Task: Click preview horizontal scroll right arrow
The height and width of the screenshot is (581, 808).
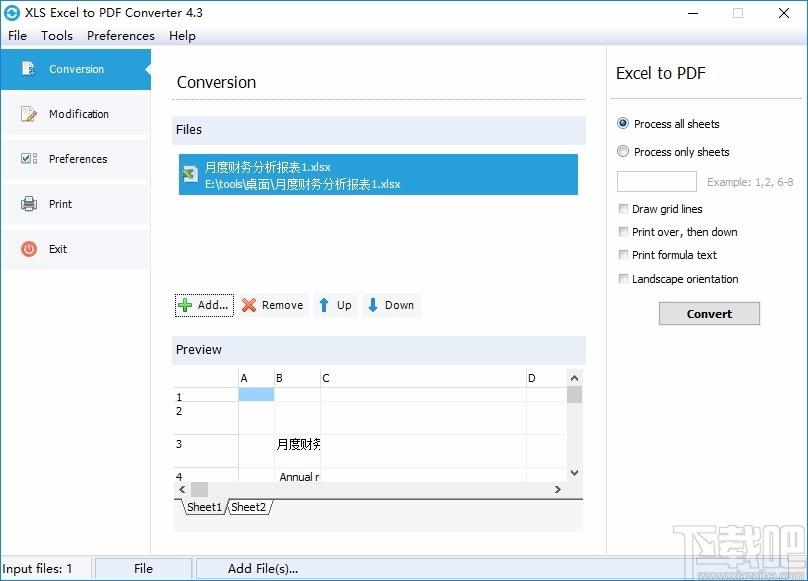Action: click(558, 489)
